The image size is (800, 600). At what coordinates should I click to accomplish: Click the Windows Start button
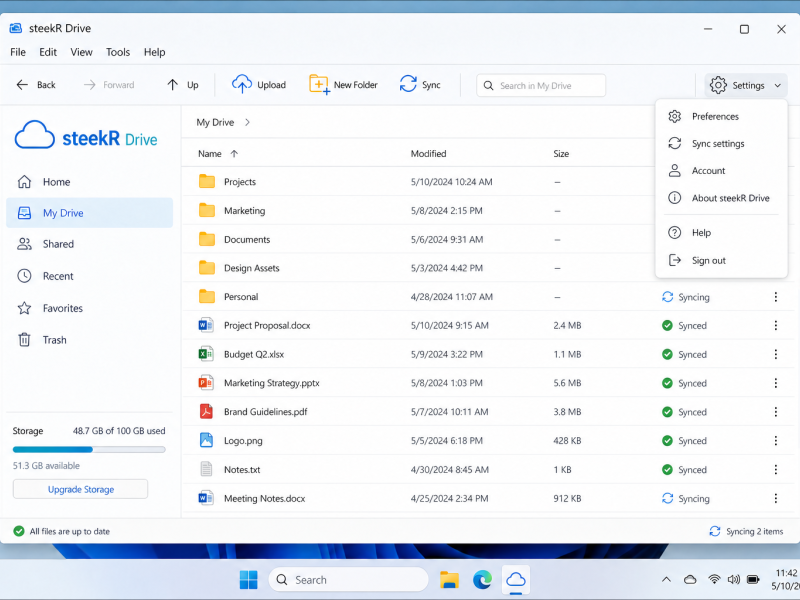click(x=248, y=580)
